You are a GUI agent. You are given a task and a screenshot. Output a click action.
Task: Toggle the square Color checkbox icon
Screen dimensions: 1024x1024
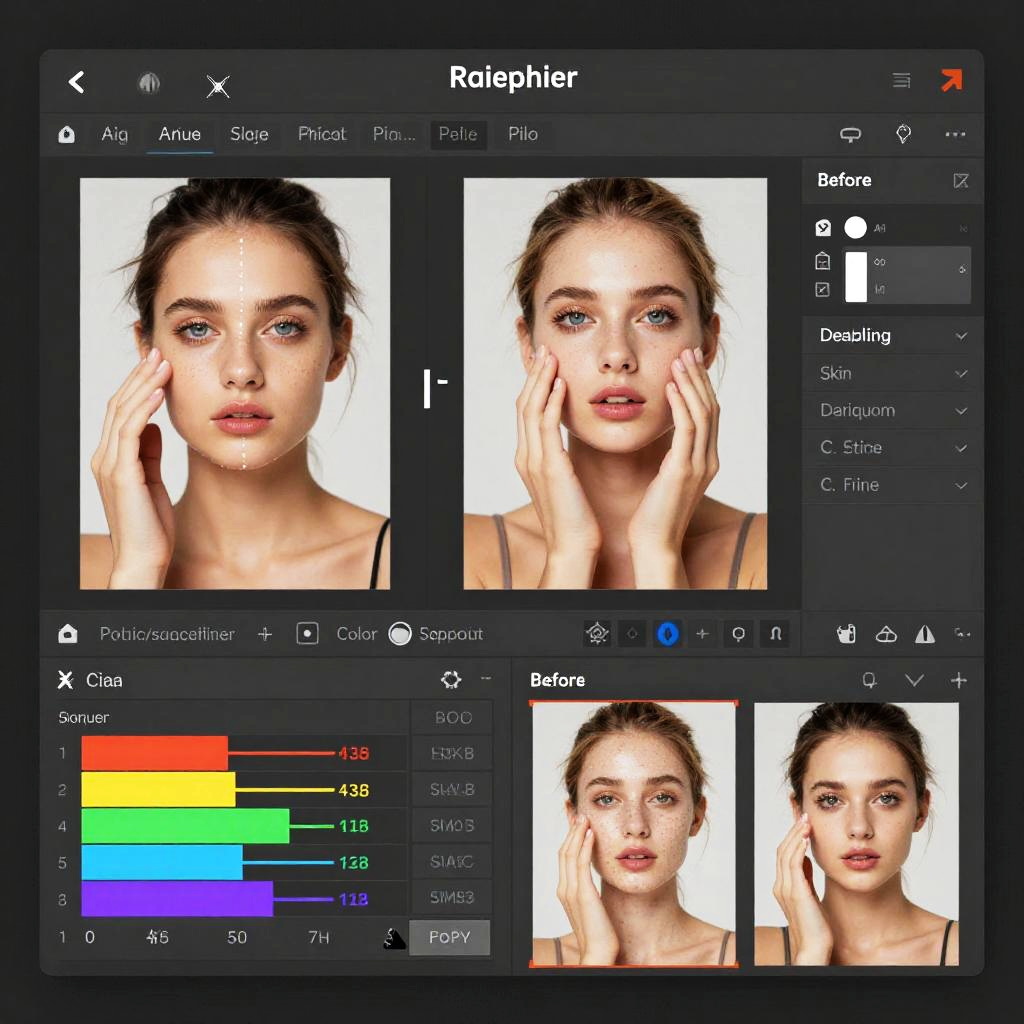coord(308,633)
